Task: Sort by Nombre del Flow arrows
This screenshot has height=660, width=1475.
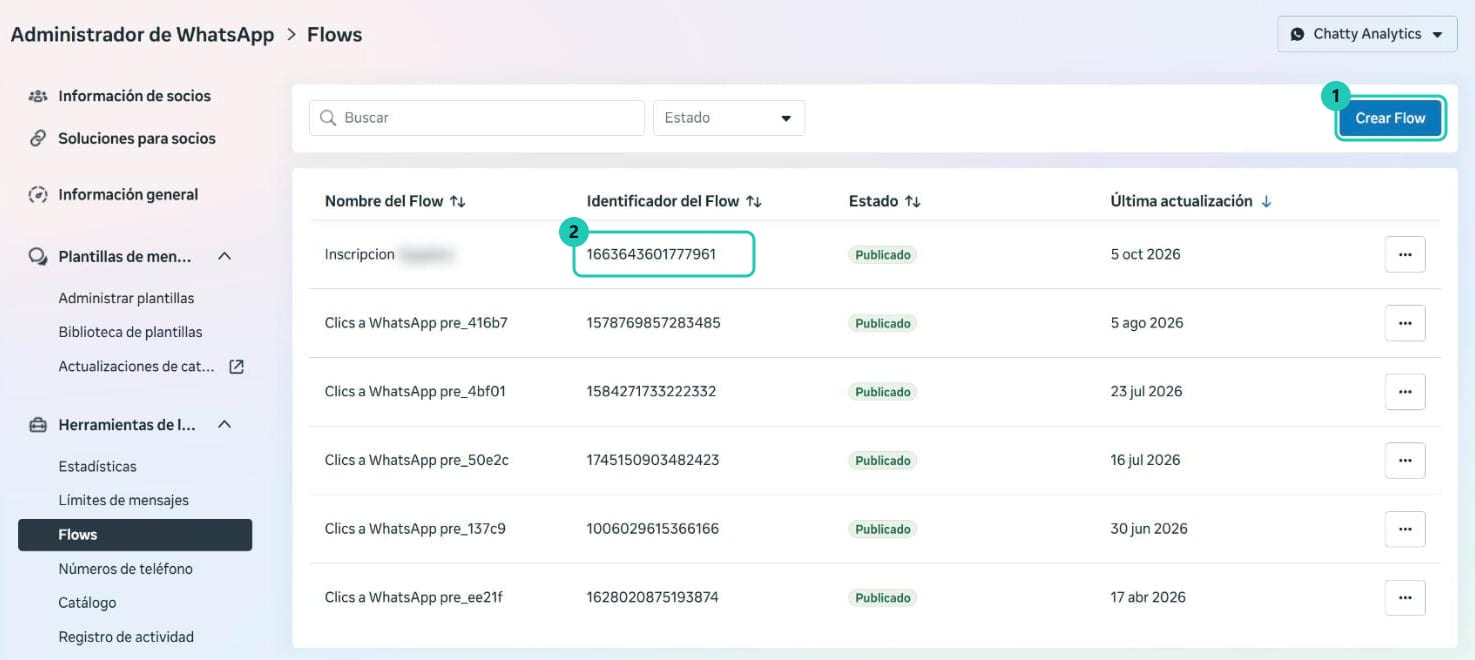Action: [x=457, y=201]
